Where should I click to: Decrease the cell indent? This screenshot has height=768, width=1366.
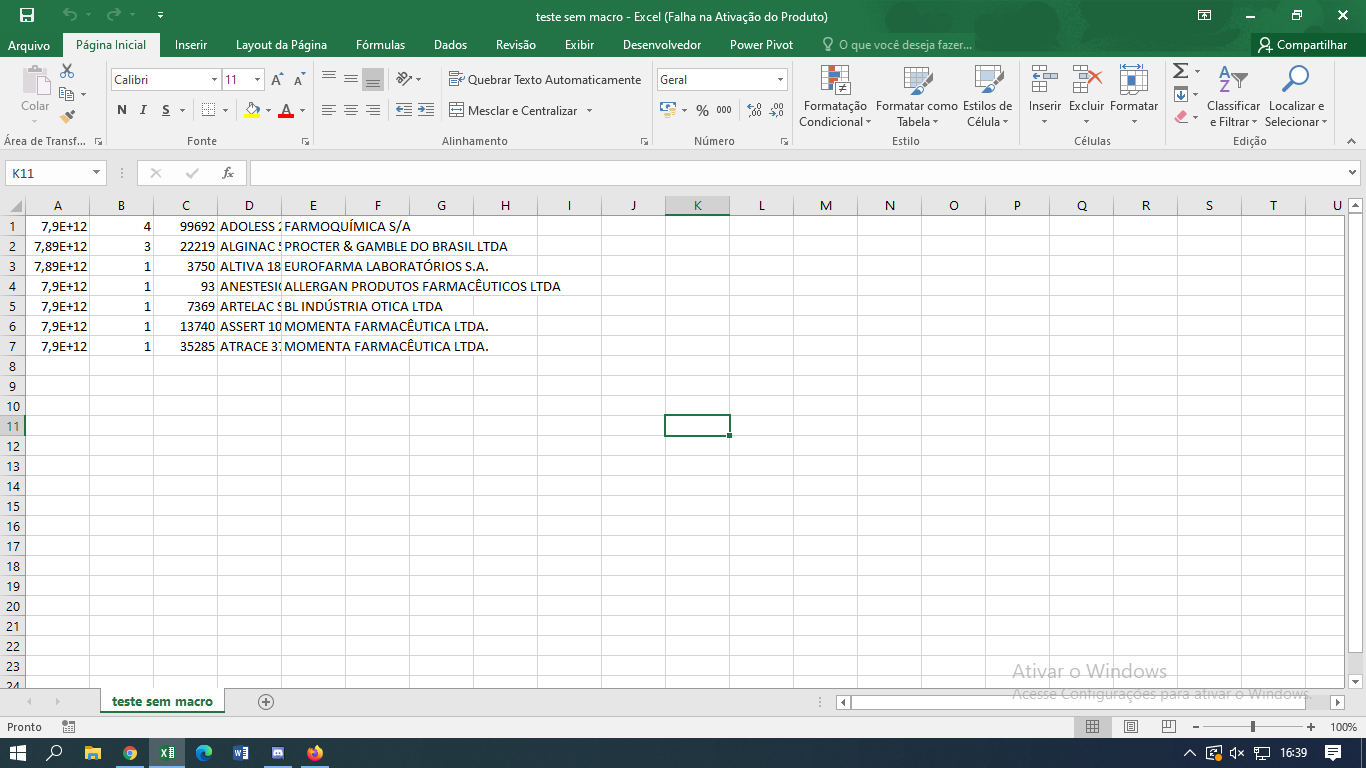point(404,110)
